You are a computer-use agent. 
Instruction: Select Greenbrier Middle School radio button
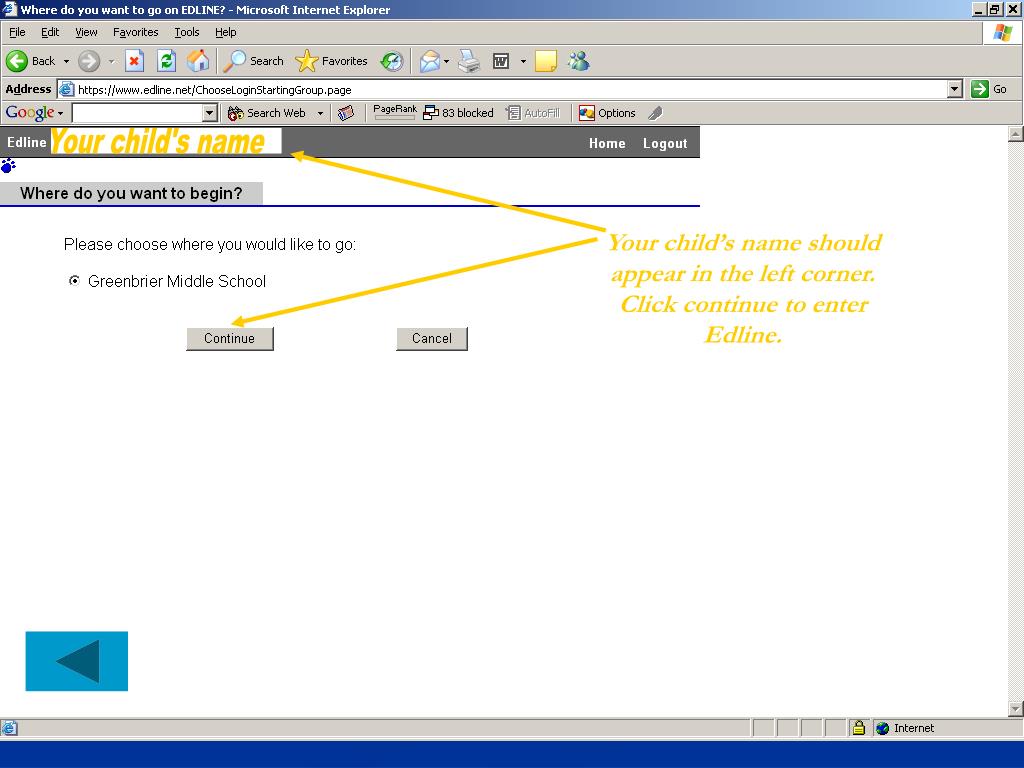coord(74,281)
